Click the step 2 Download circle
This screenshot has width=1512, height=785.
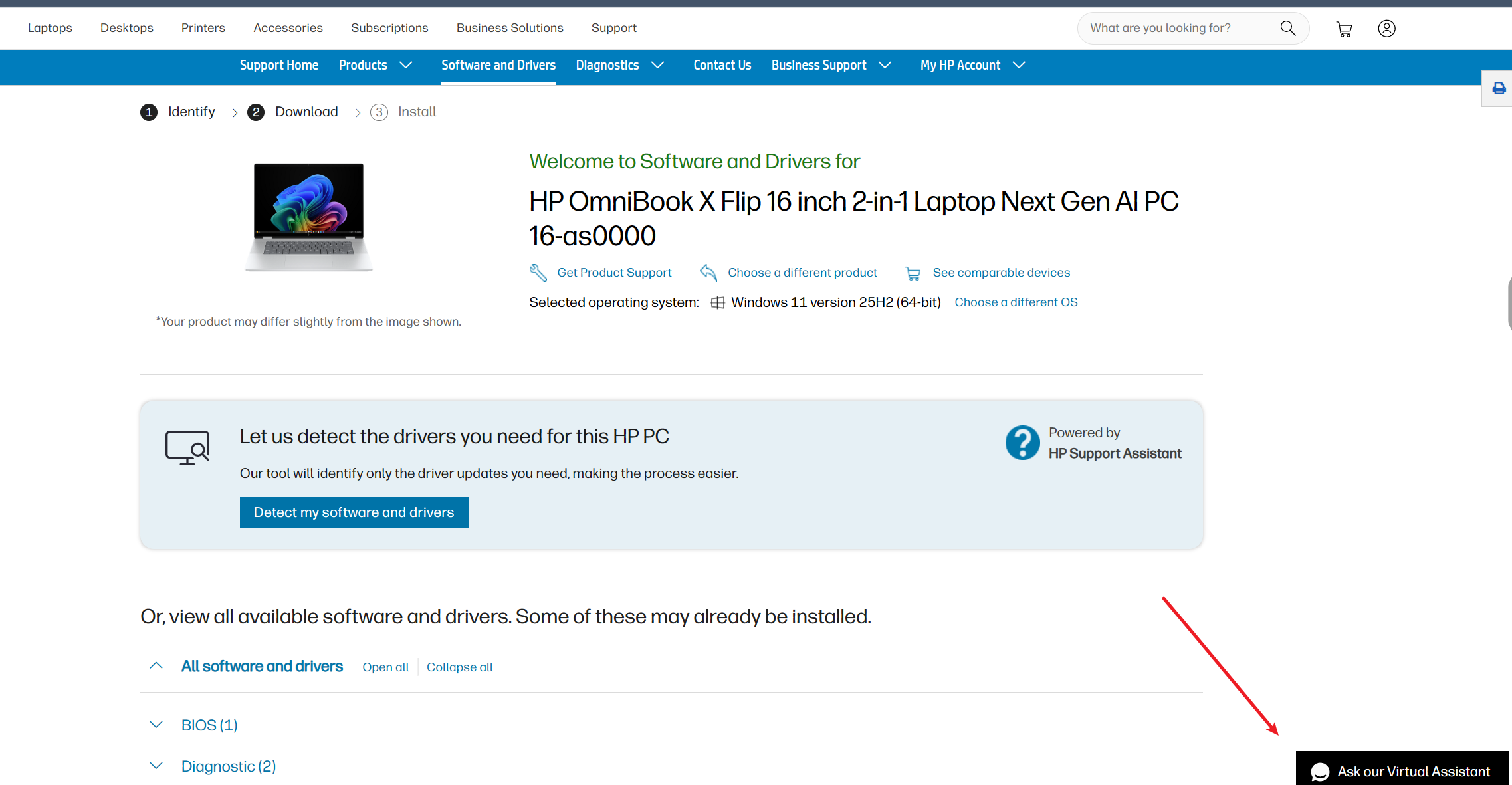tap(256, 112)
